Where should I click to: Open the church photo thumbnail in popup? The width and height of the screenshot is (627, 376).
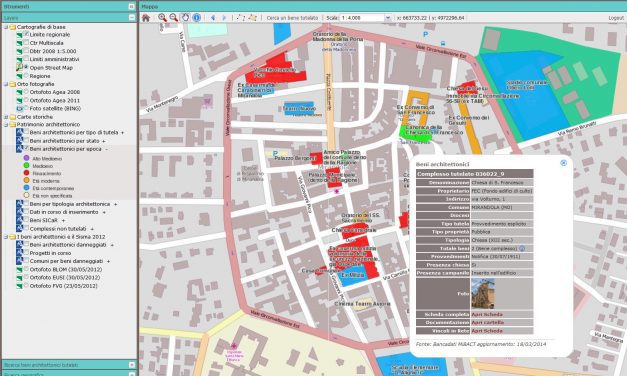pyautogui.click(x=483, y=294)
